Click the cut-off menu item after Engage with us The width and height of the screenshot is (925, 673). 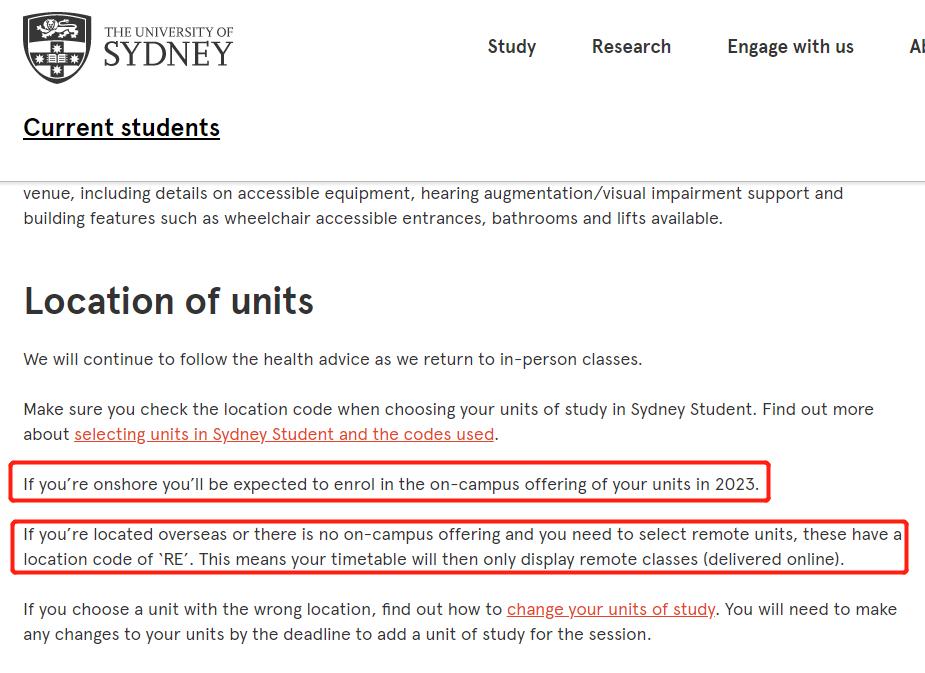point(916,47)
